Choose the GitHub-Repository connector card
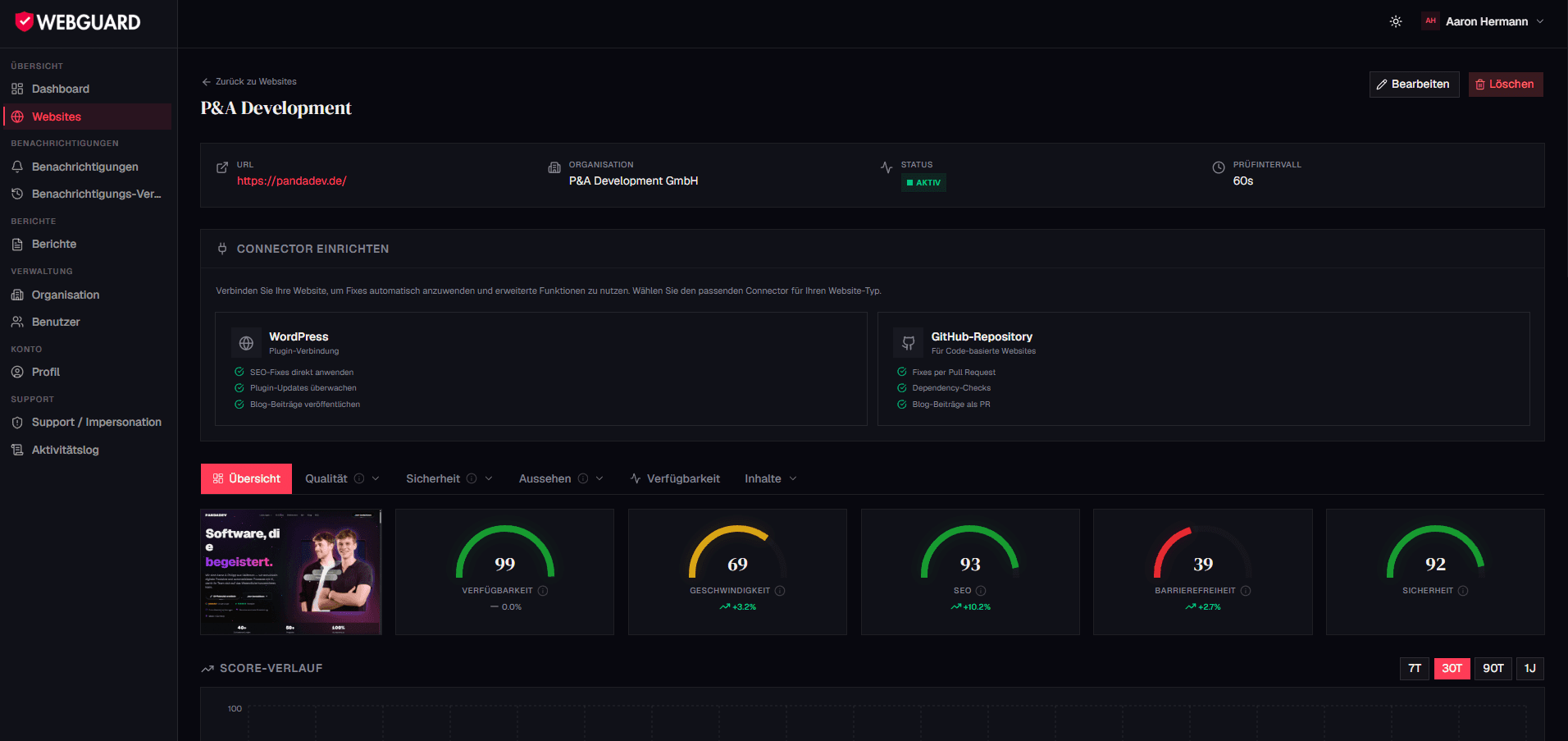The height and width of the screenshot is (741, 1568). click(x=1203, y=368)
